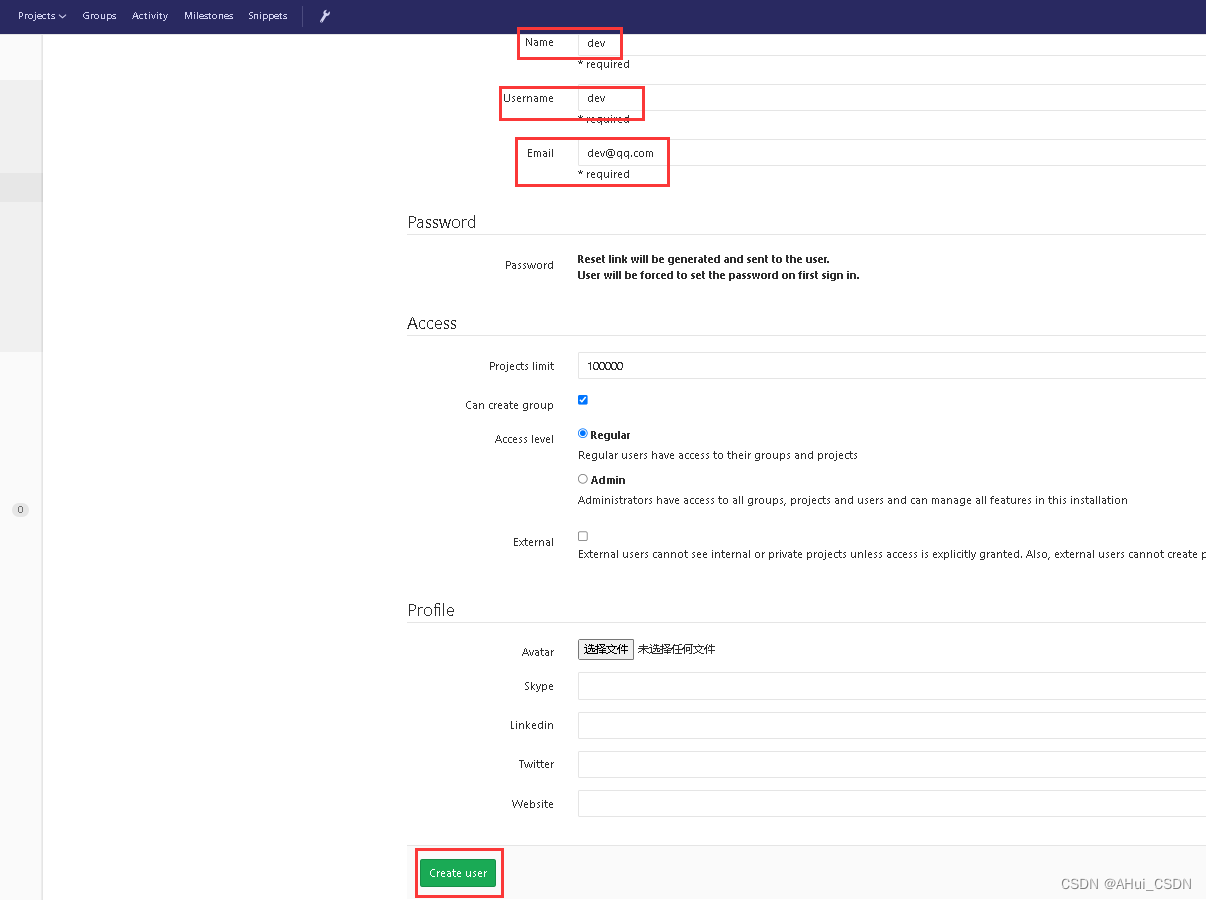The height and width of the screenshot is (900, 1206).
Task: Click into the Name field containing dev
Action: pyautogui.click(x=892, y=43)
